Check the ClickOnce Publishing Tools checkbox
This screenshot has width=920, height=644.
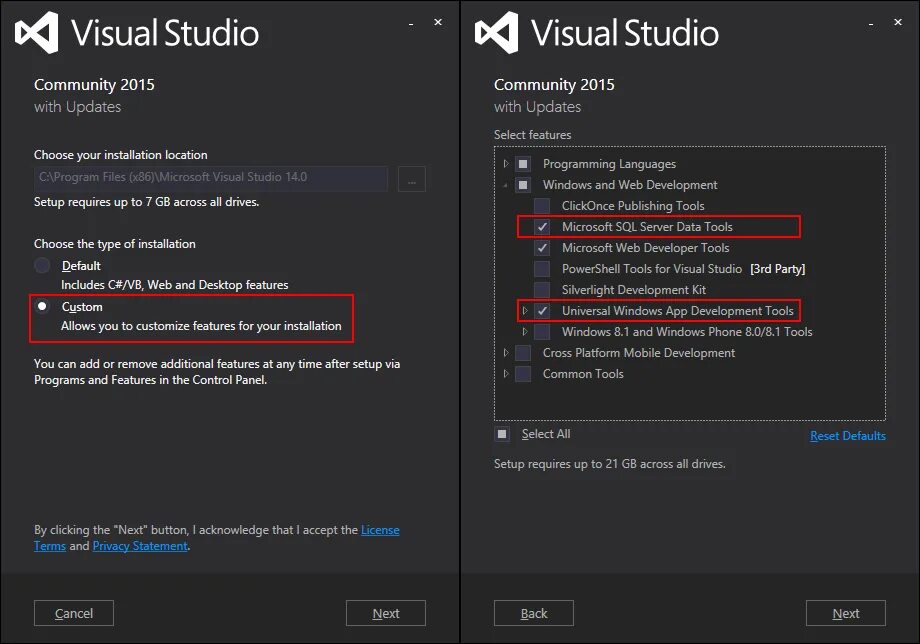coord(542,206)
